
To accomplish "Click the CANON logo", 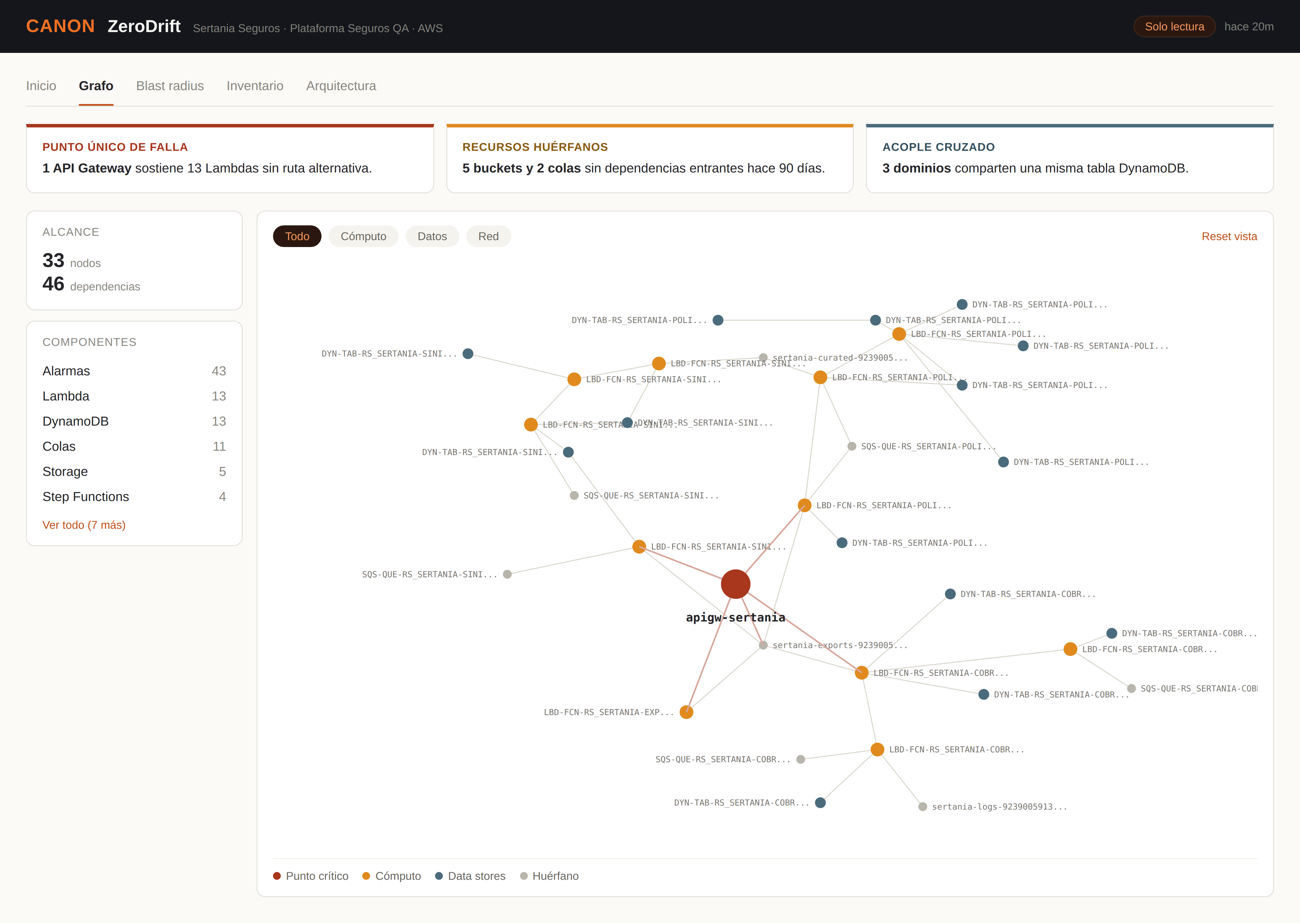I will [x=60, y=26].
